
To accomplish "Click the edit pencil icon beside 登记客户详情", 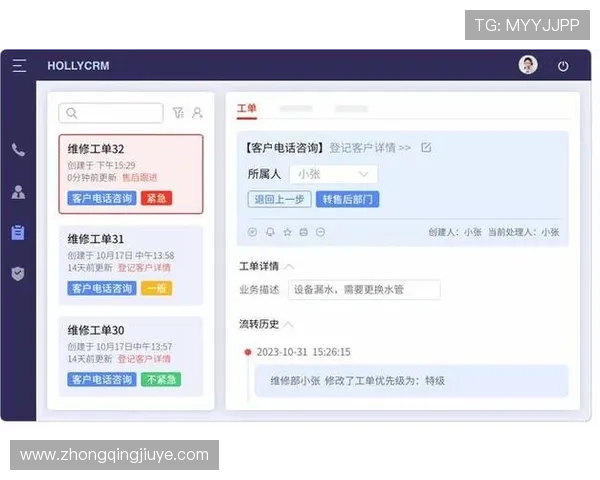I will click(x=426, y=147).
